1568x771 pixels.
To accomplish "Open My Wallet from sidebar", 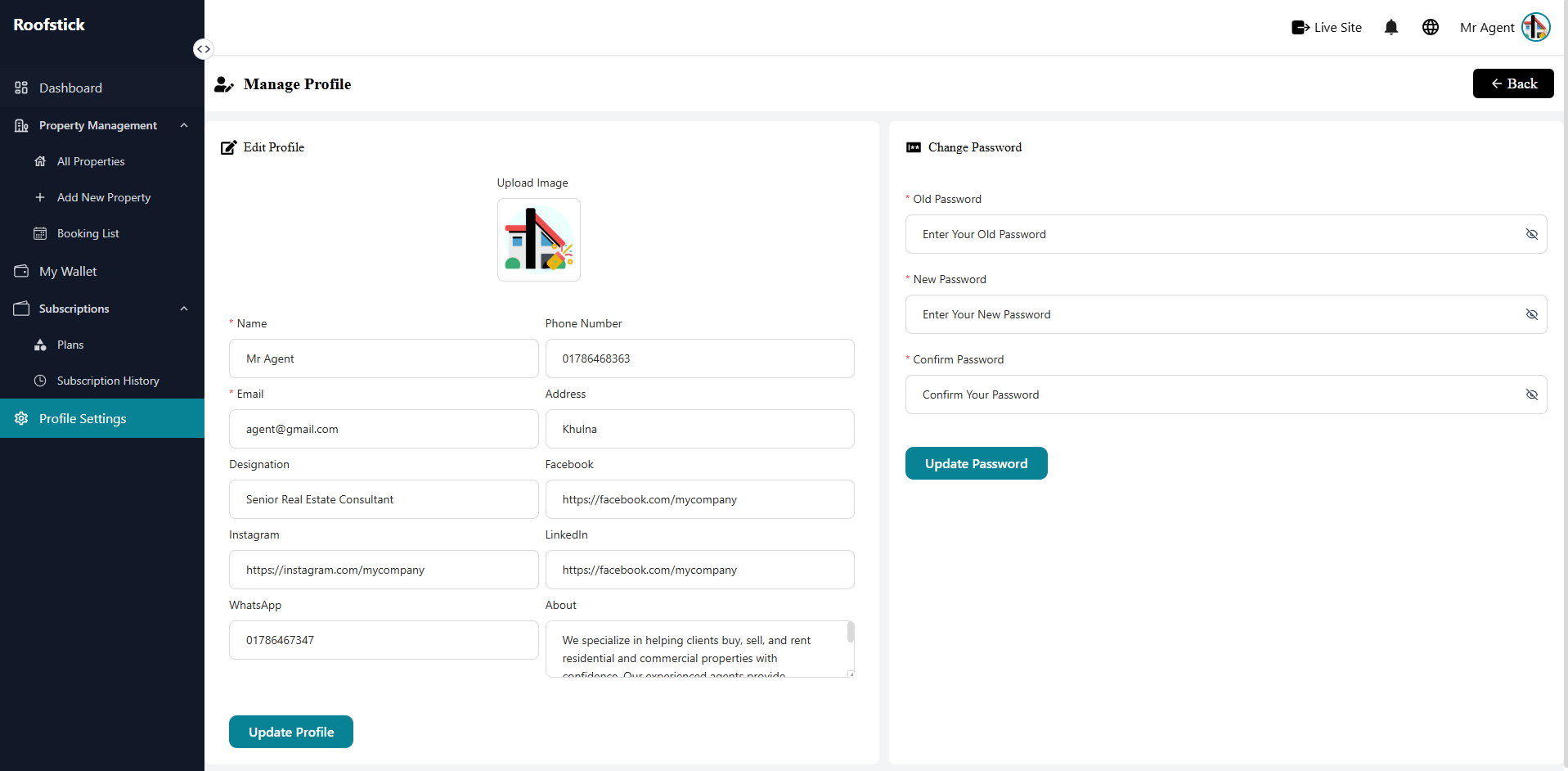I will point(102,271).
